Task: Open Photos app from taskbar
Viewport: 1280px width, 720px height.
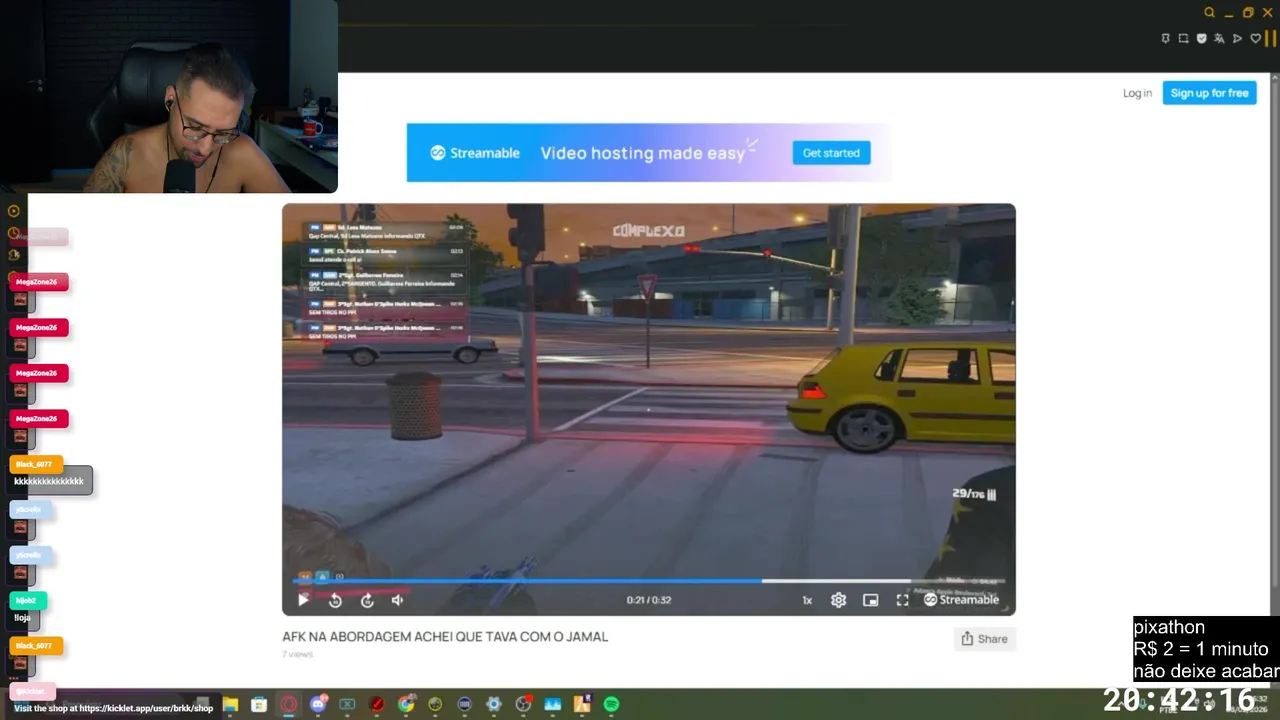Action: tap(553, 704)
